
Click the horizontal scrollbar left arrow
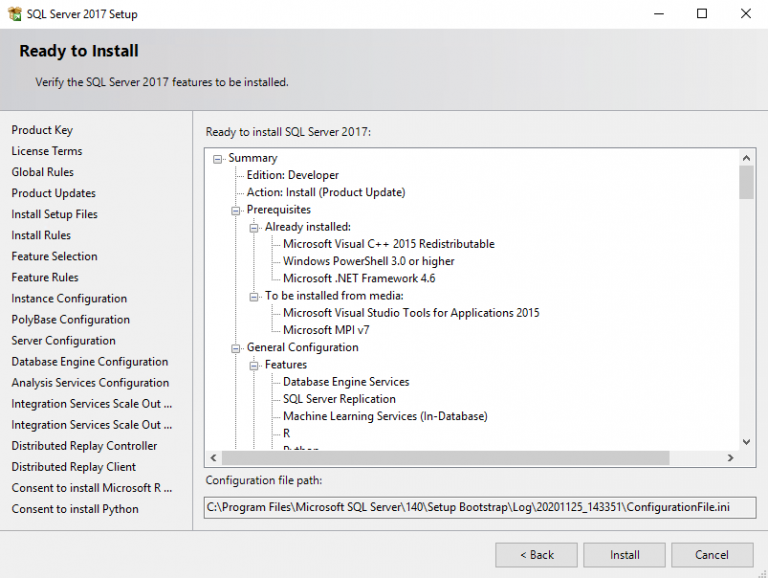[214, 458]
